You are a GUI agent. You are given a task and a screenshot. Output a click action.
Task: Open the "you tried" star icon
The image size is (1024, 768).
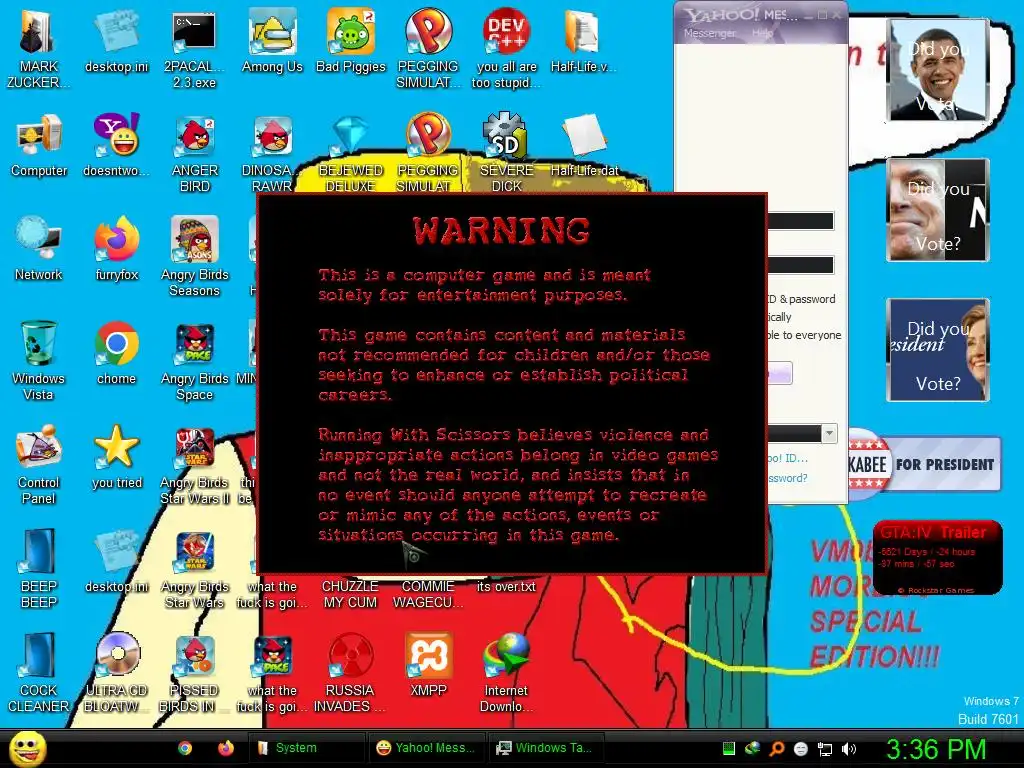(x=116, y=457)
